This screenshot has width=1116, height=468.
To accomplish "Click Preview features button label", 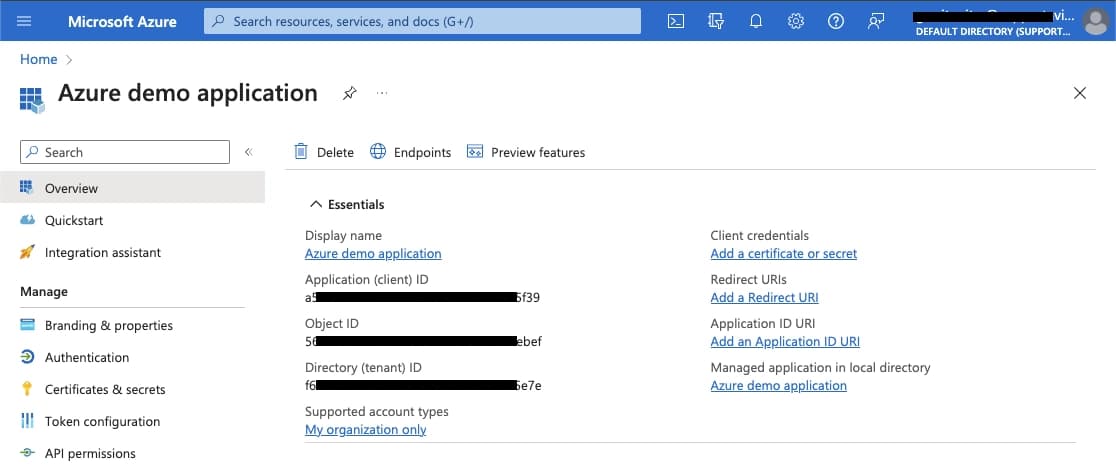I will click(538, 152).
